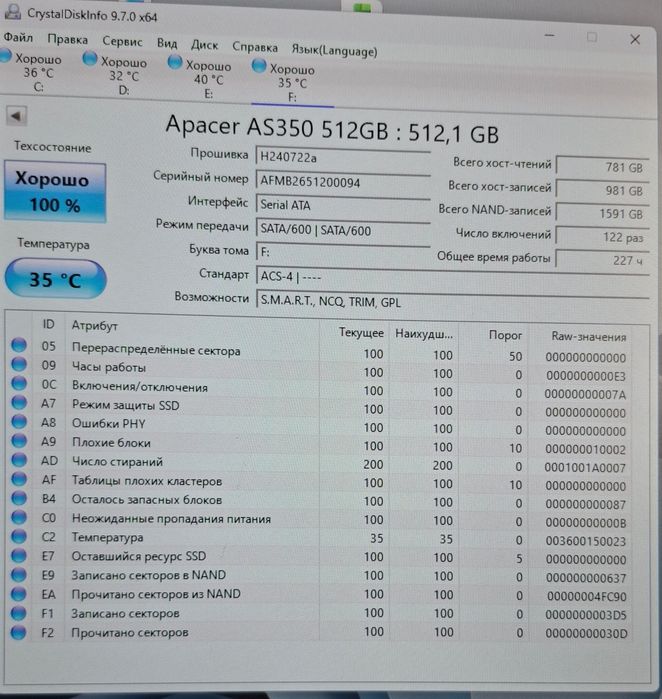This screenshot has height=699, width=662.
Task: Click the status icon for Оставшийся ресурс SSD
Action: point(19,555)
